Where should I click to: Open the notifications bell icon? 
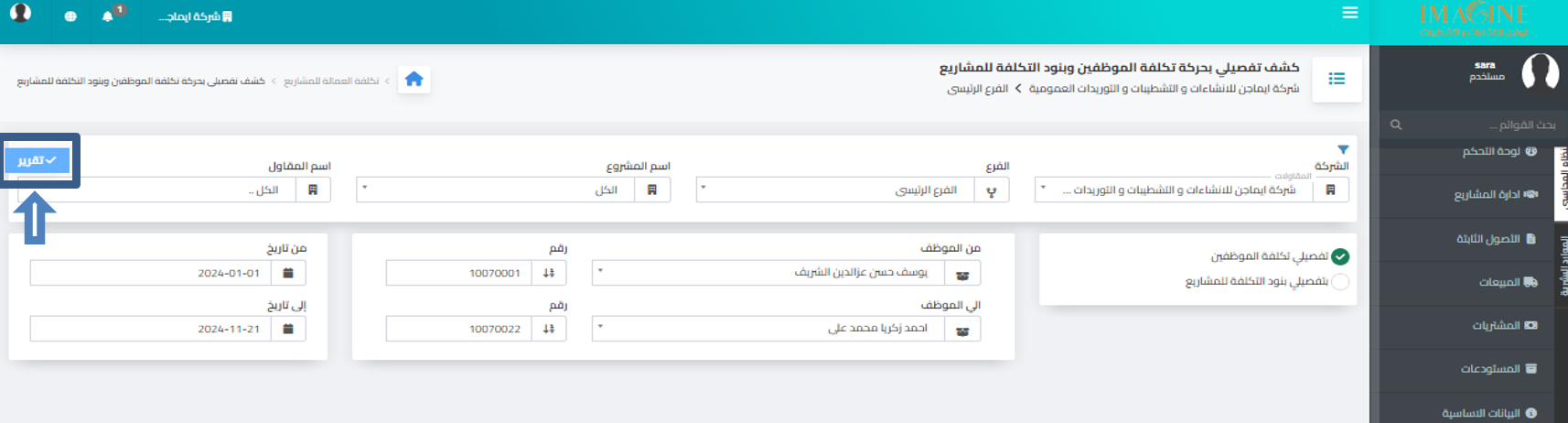(x=108, y=16)
